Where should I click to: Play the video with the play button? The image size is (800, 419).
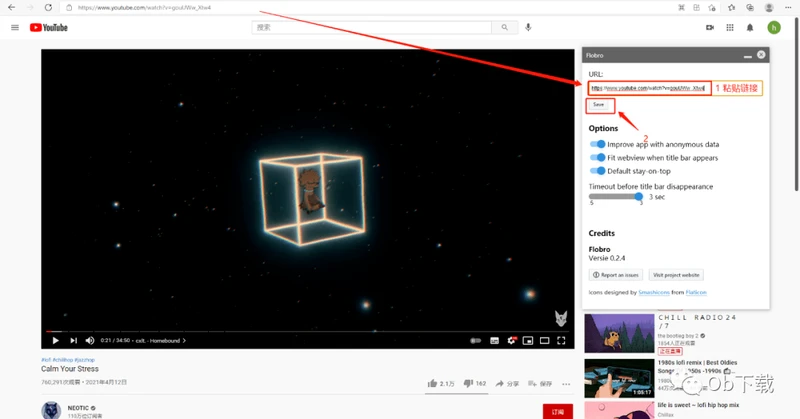56,340
